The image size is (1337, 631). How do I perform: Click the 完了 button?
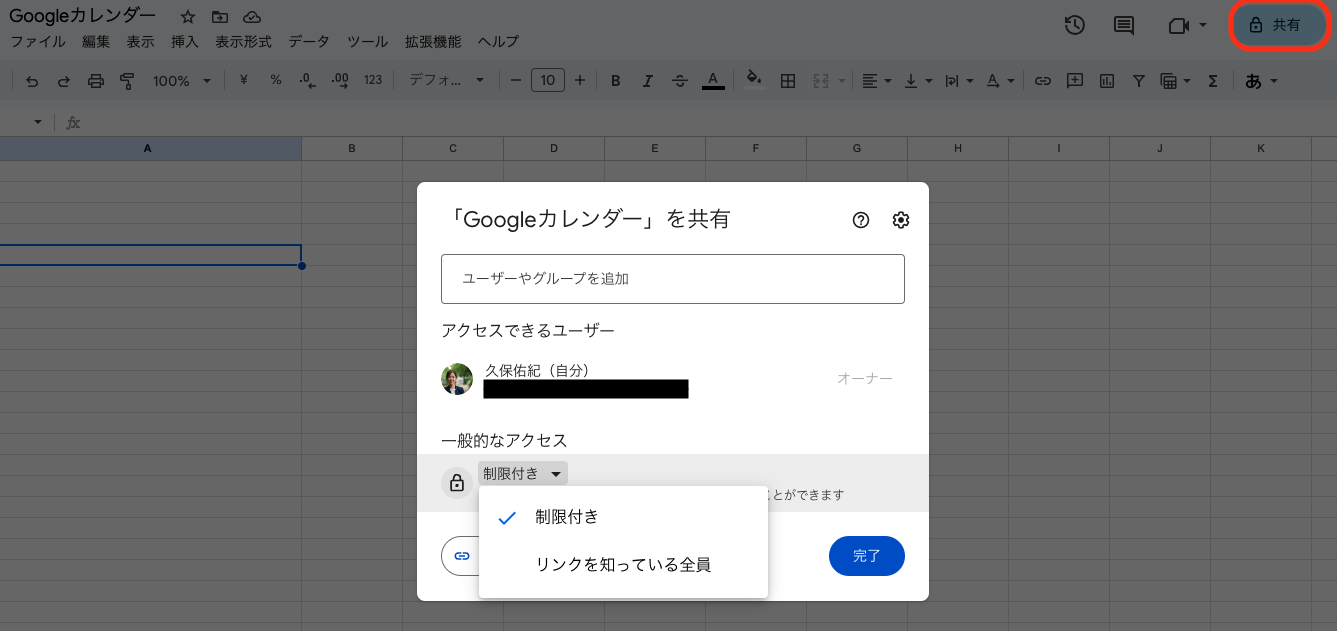coord(867,556)
